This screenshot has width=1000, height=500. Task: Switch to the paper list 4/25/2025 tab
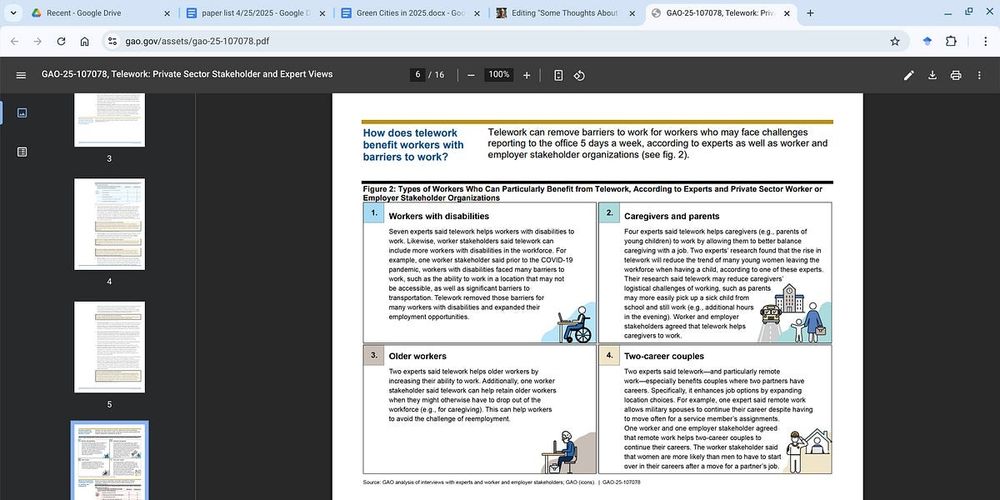coord(256,13)
